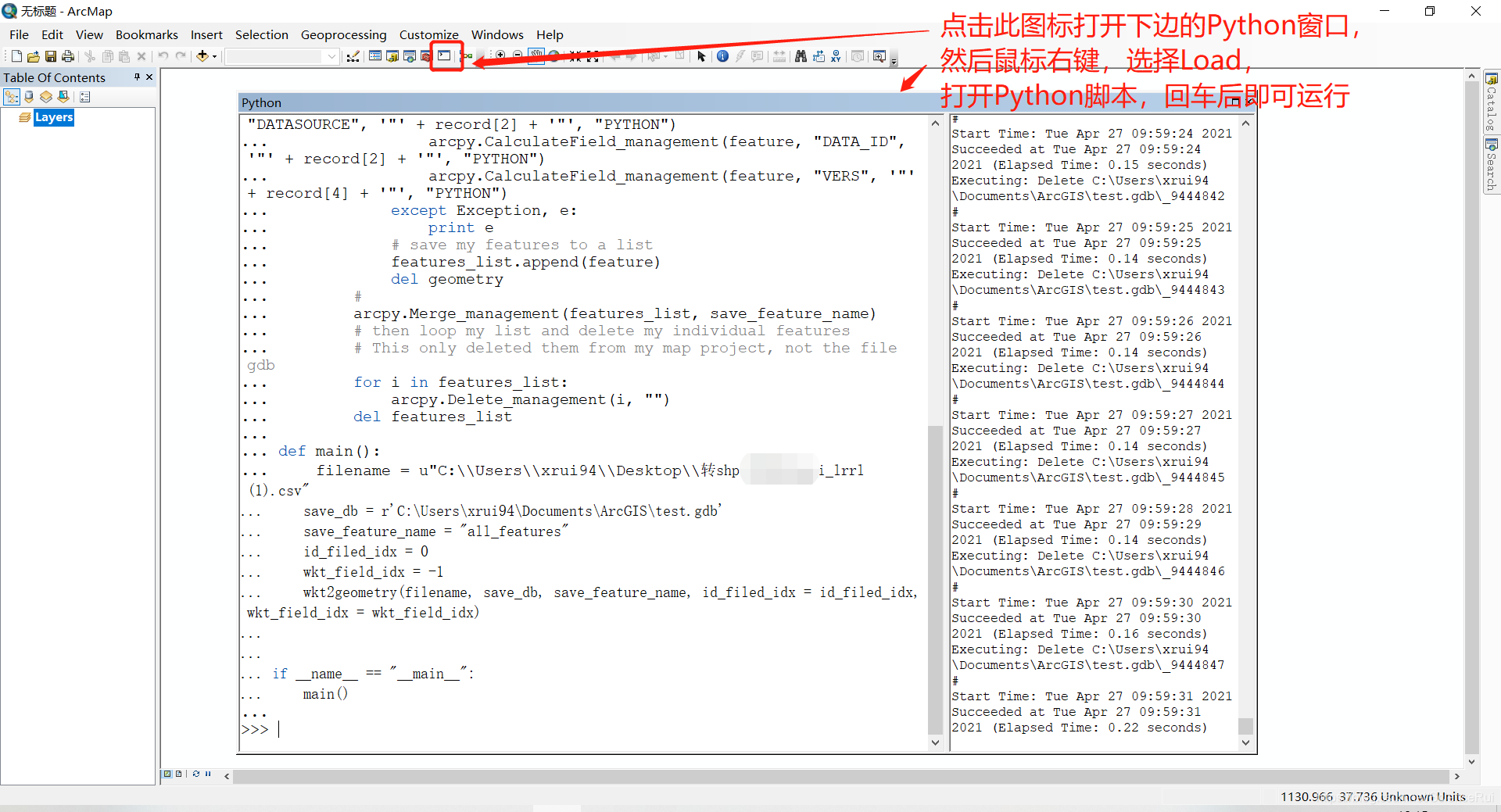The width and height of the screenshot is (1501, 812).
Task: Launch ModelBuilder from the toolbar
Action: (467, 56)
